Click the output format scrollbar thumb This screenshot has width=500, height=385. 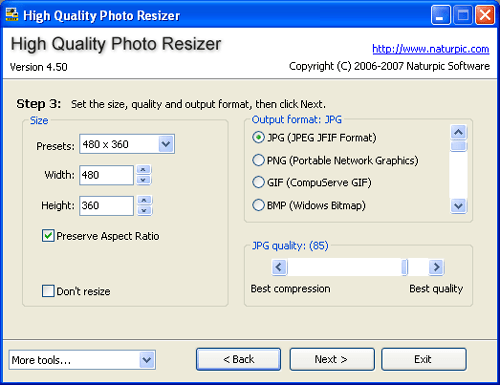[458, 146]
